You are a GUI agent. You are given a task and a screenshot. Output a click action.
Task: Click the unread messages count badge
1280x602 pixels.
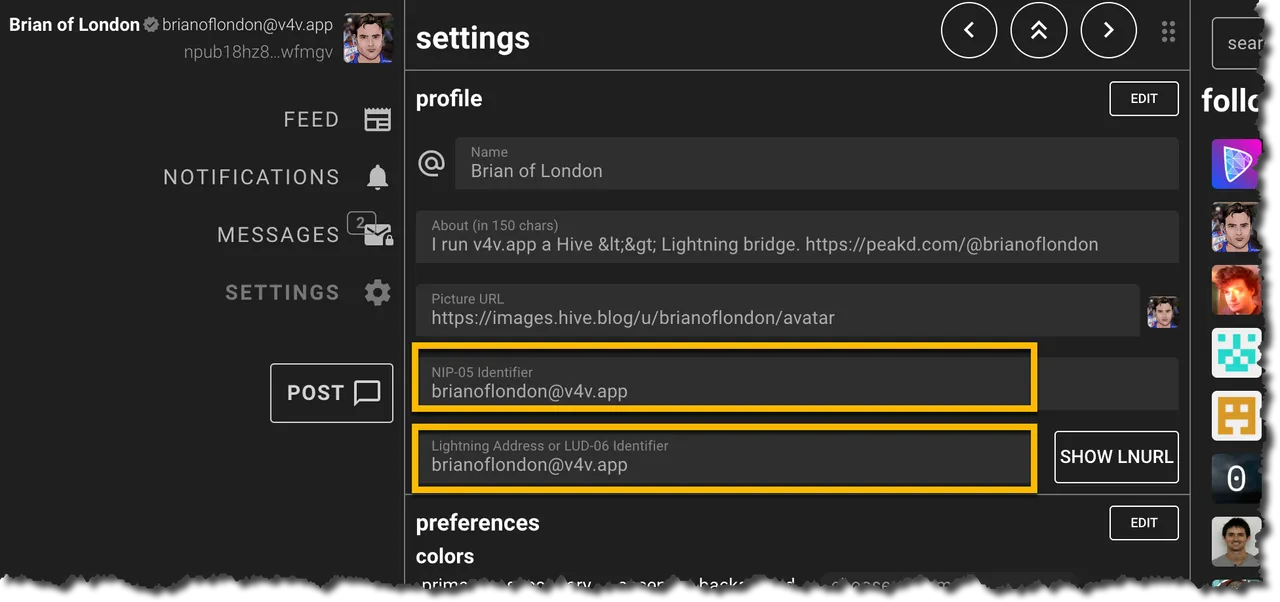point(361,222)
